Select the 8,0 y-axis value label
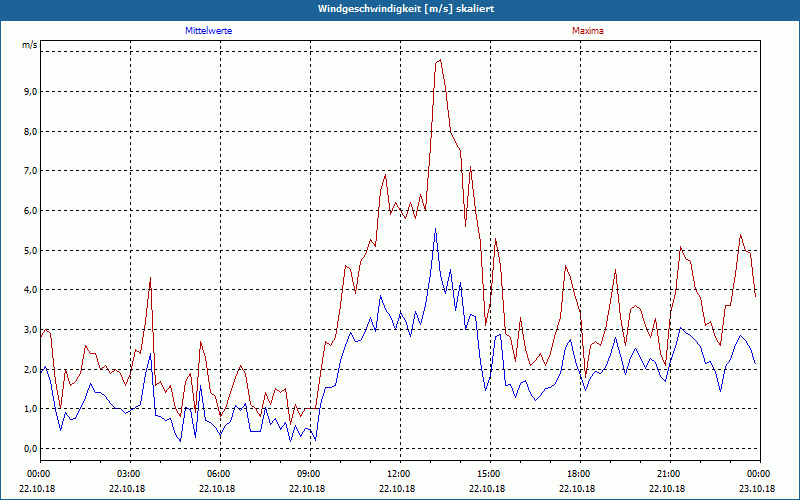 [x=30, y=131]
